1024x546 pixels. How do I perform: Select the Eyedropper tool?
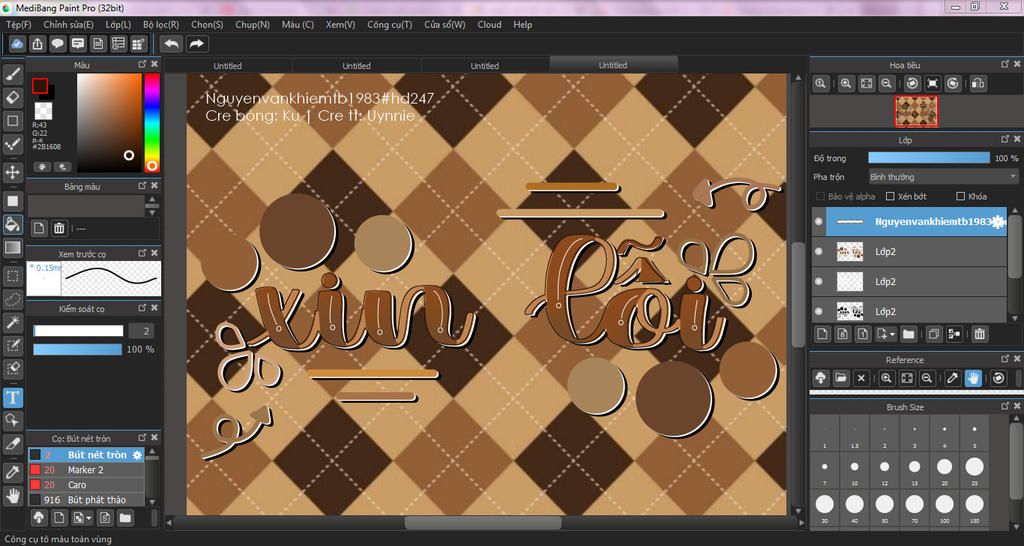13,472
